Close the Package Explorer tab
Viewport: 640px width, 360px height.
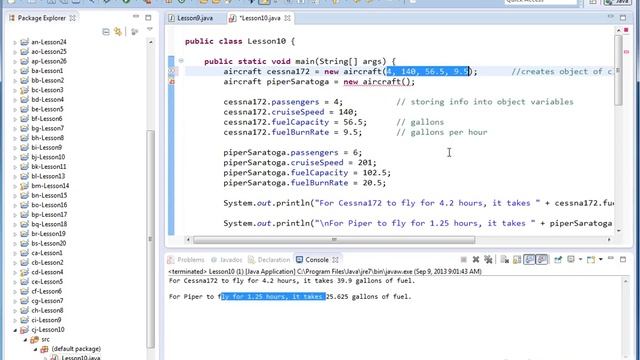click(x=73, y=18)
